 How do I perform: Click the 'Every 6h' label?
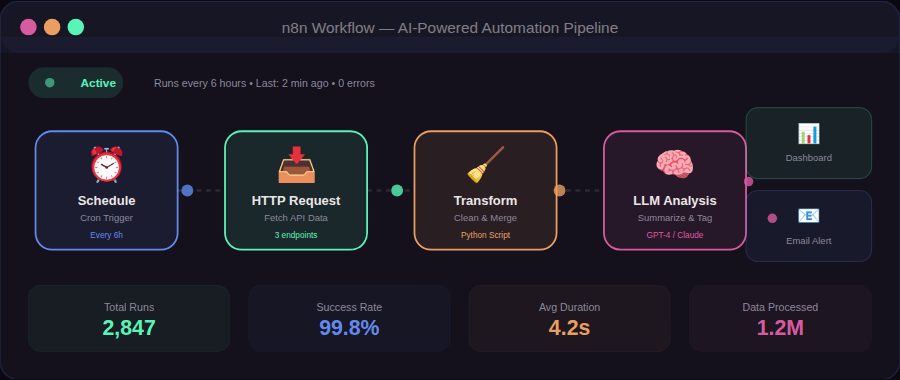[107, 235]
